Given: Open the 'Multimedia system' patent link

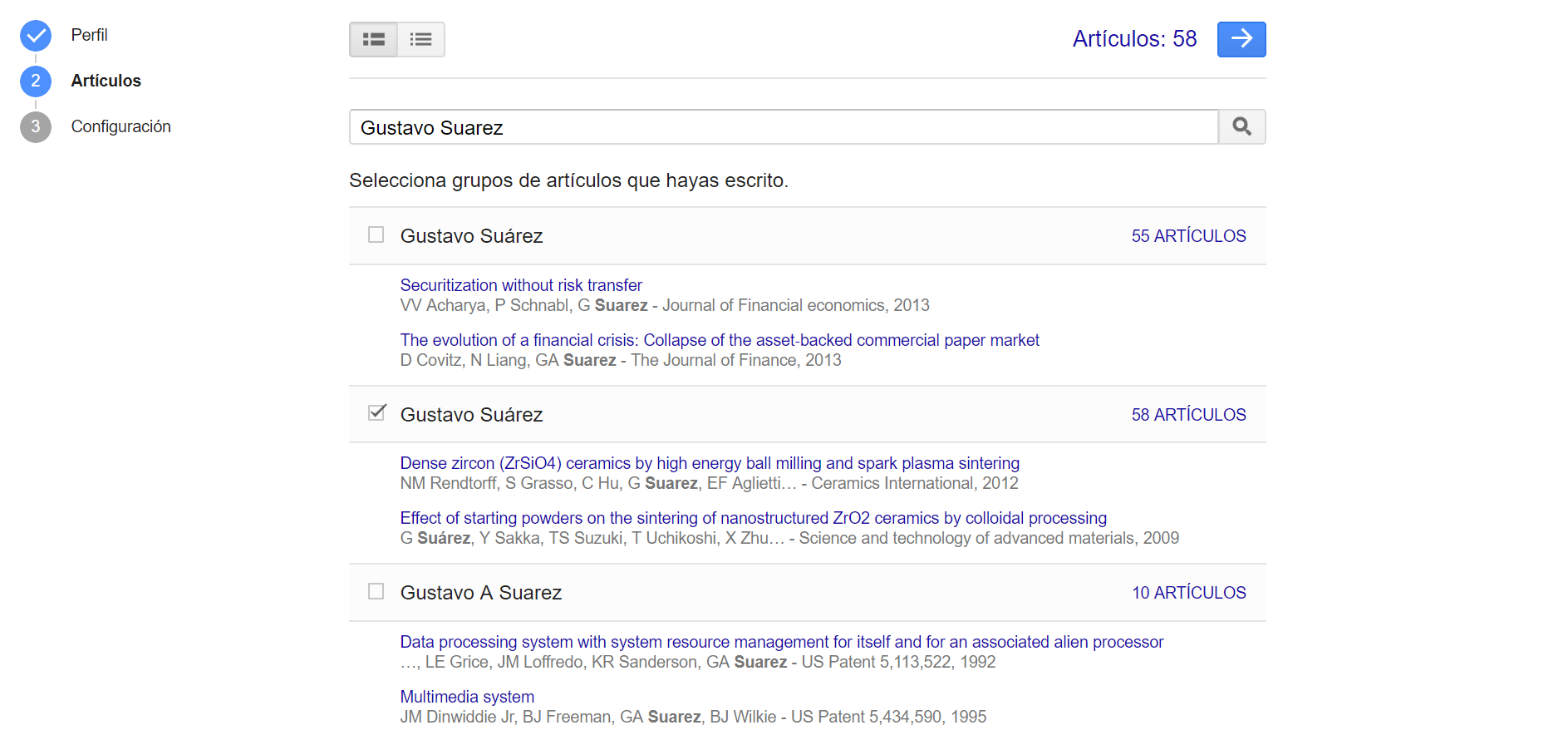Looking at the screenshot, I should 467,697.
